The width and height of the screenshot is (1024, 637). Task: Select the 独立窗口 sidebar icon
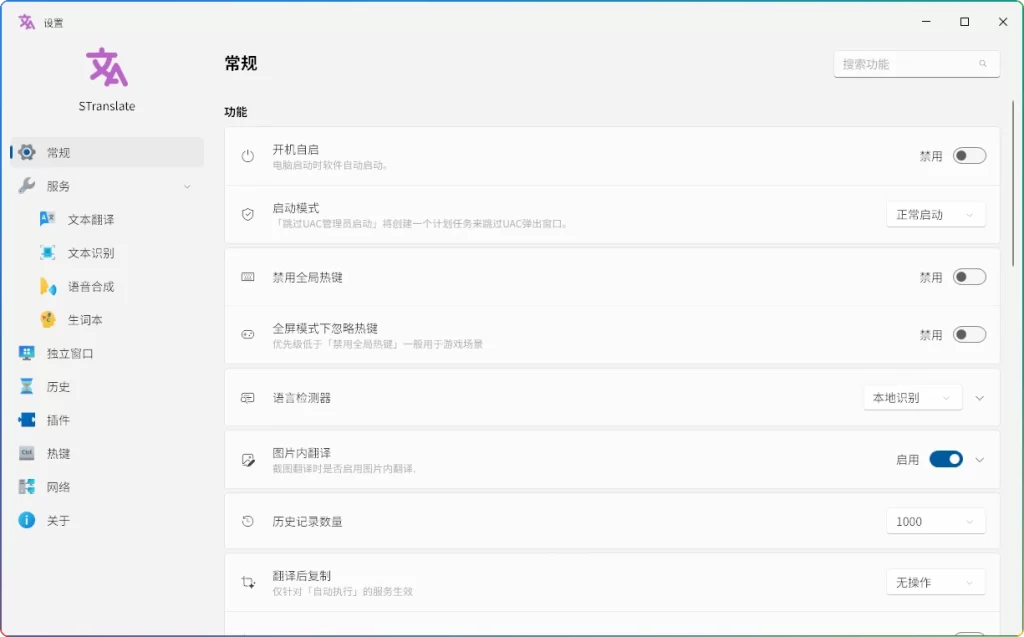pos(28,353)
